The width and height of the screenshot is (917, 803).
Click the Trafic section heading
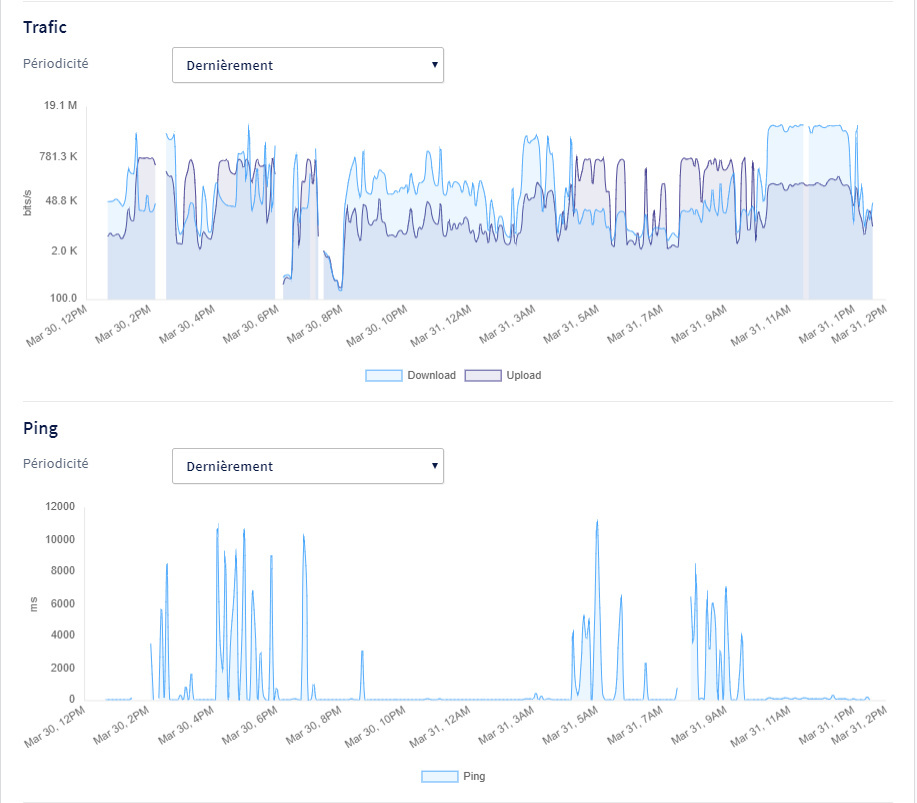pyautogui.click(x=46, y=27)
